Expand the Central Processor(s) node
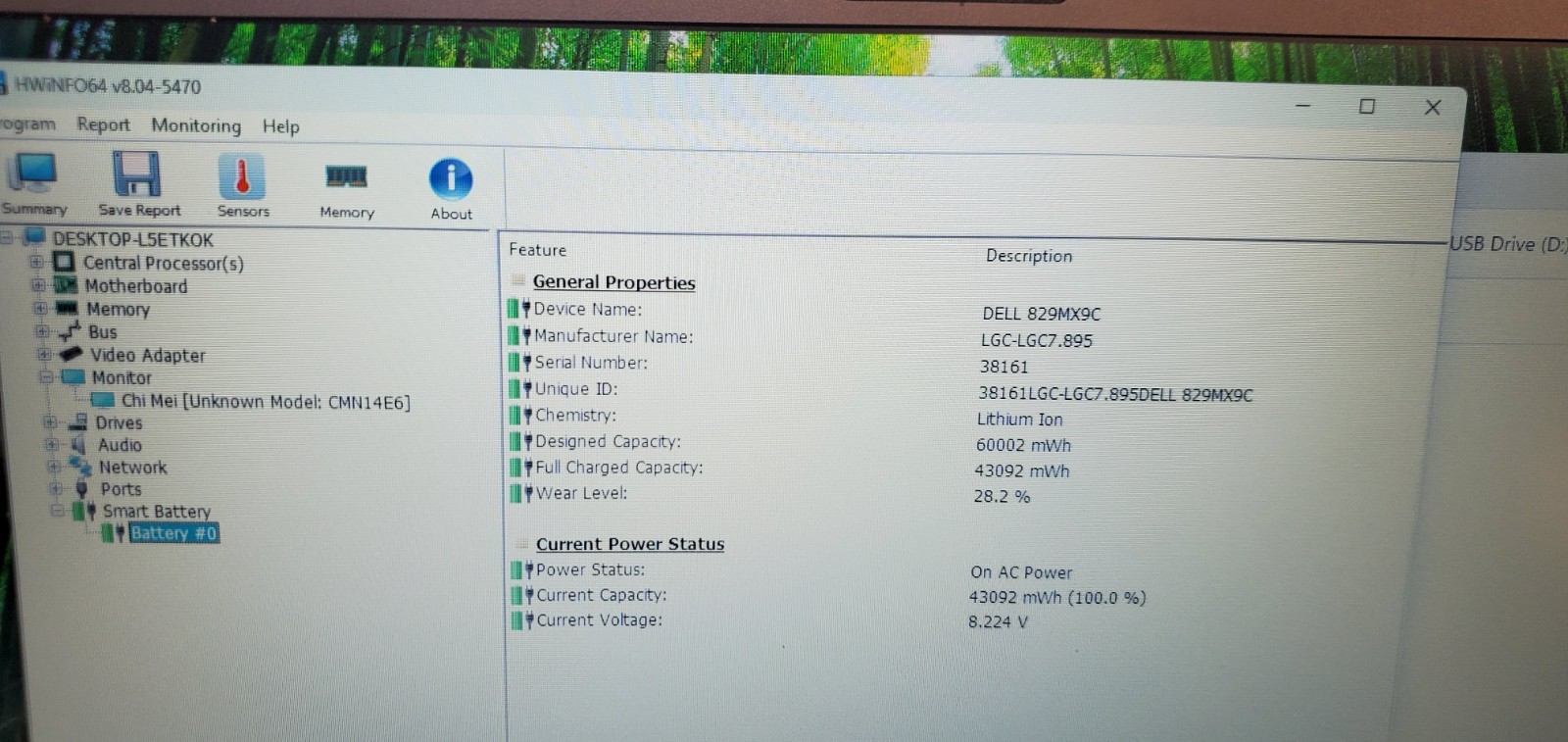Viewport: 1568px width, 742px height. point(35,262)
